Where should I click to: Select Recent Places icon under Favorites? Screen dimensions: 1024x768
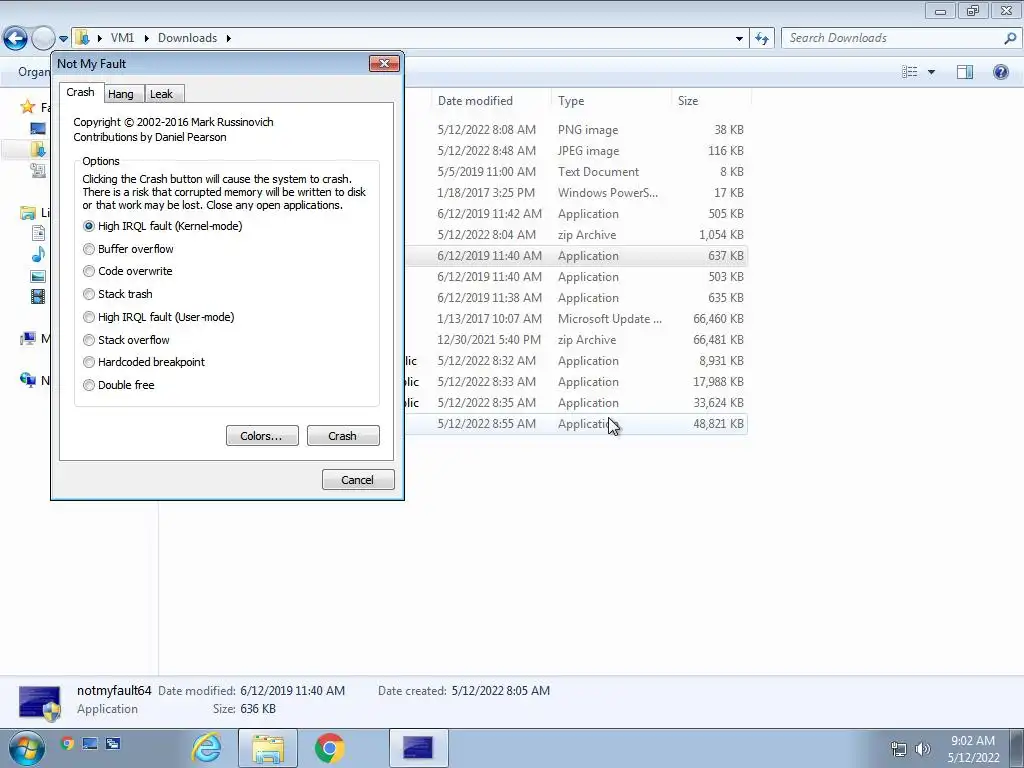[x=39, y=170]
